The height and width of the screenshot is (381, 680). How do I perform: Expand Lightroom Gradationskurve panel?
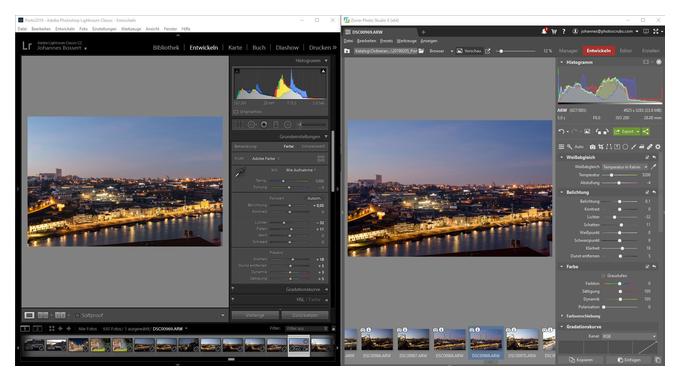(326, 289)
